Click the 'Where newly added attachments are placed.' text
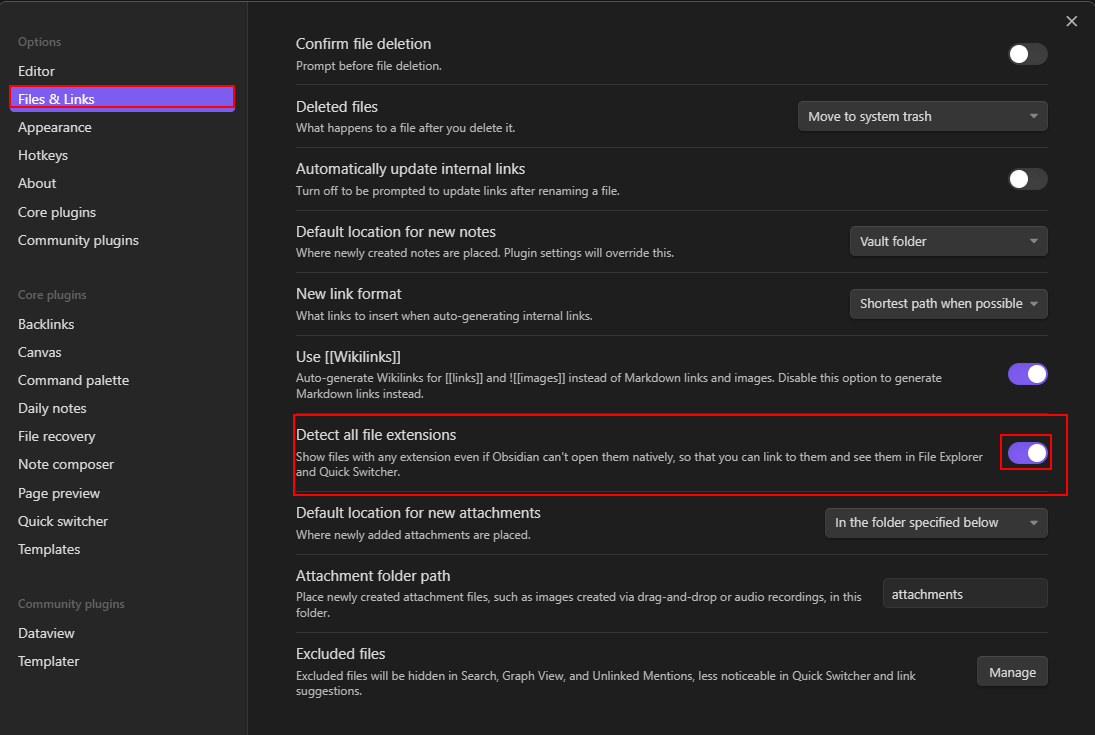Screen dimensions: 1095x735 tap(413, 534)
